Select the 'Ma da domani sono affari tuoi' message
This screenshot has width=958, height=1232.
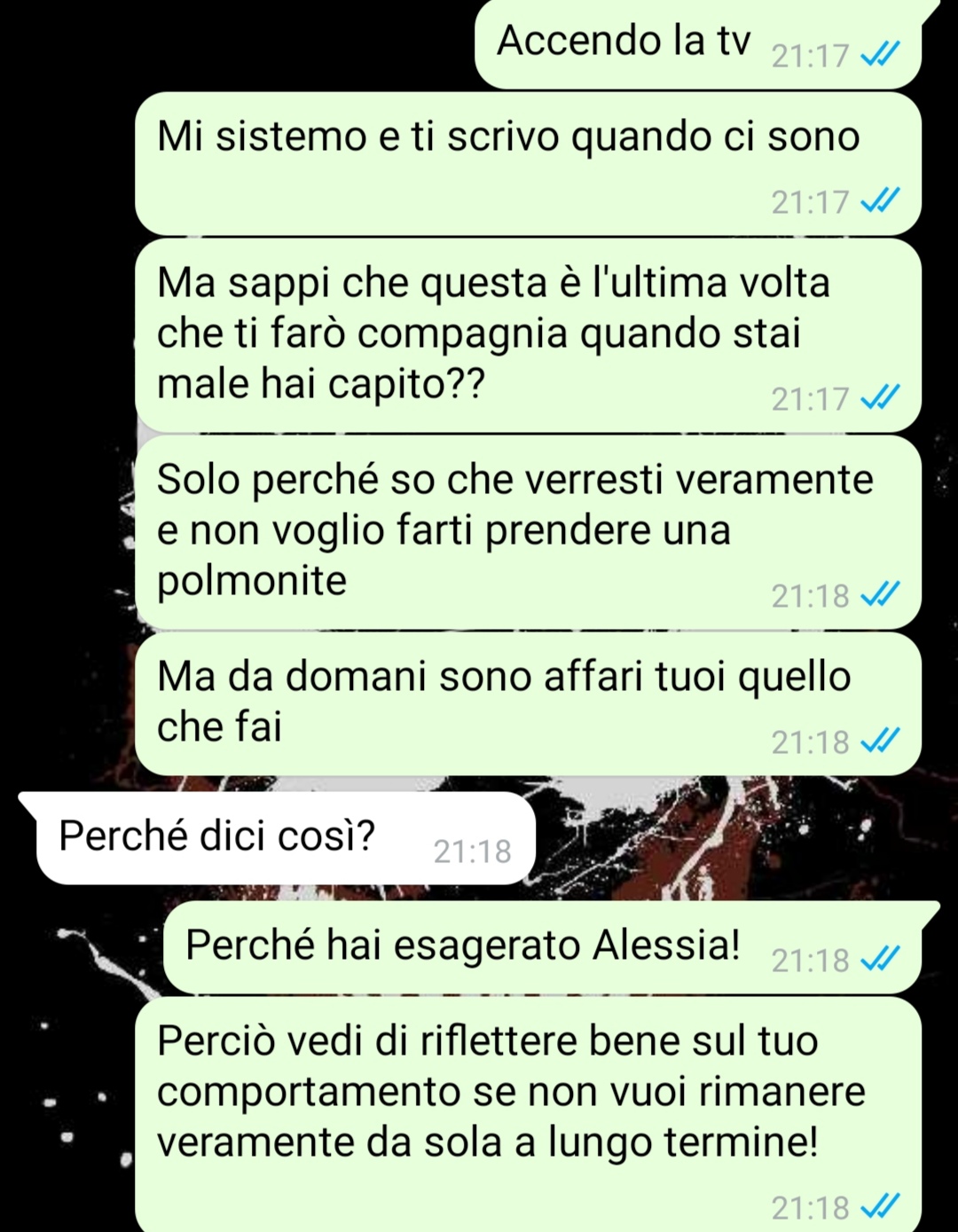528,704
